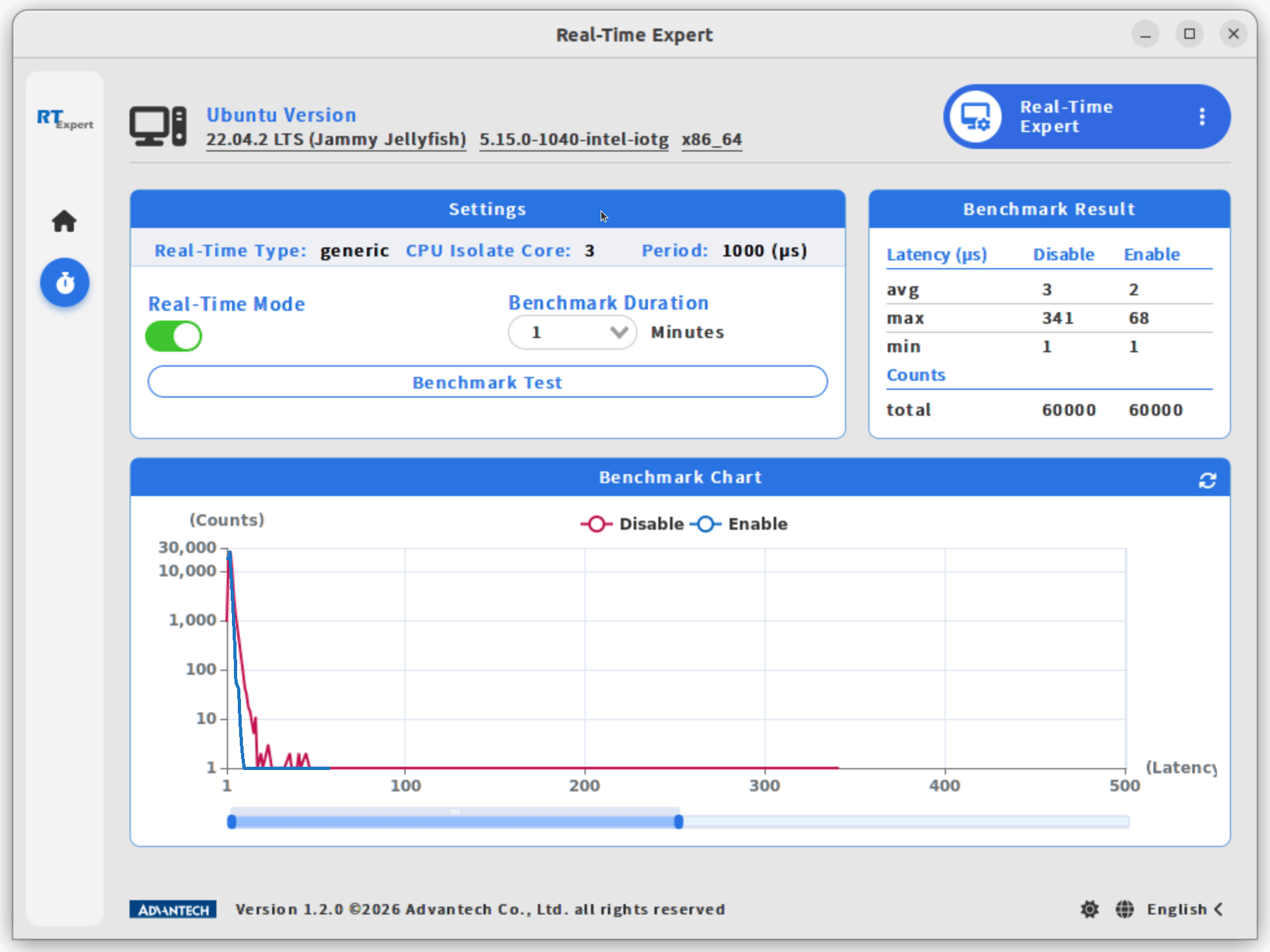
Task: Click the 22.04.2 LTS (Jammy Jellyfish) text
Action: tap(336, 139)
